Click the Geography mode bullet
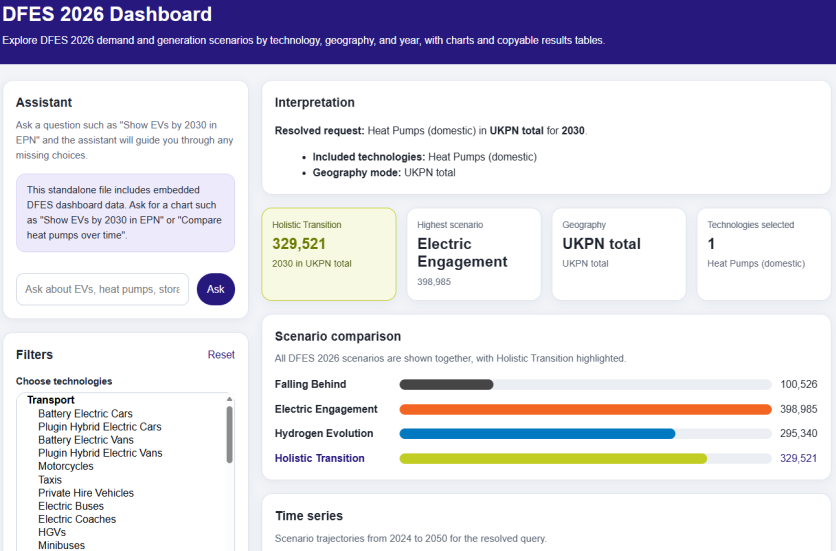This screenshot has height=551, width=836. (x=384, y=172)
